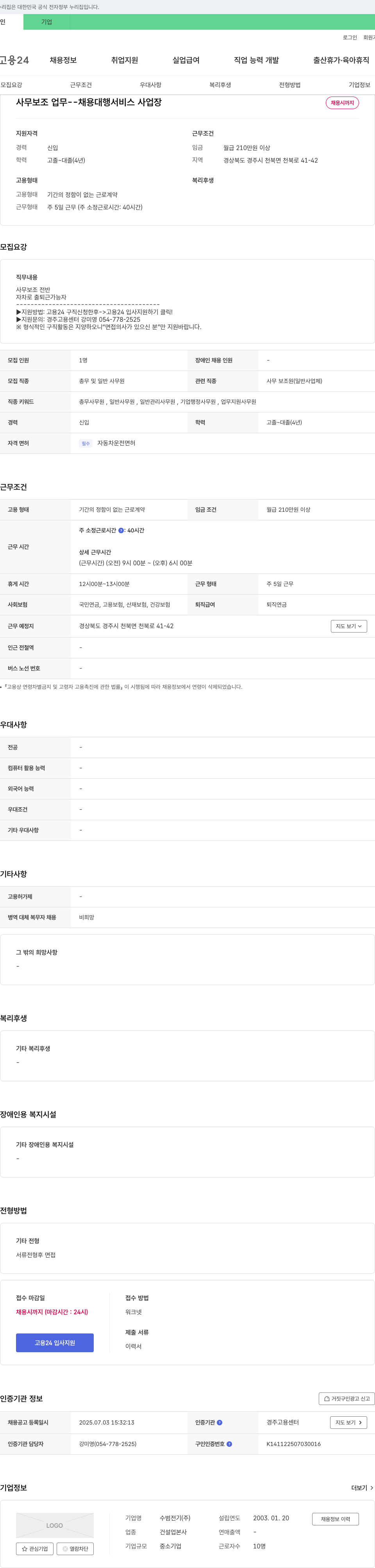Jump to the 기업정보 section tab
Viewport: 375px width, 1568px height.
point(359,84)
